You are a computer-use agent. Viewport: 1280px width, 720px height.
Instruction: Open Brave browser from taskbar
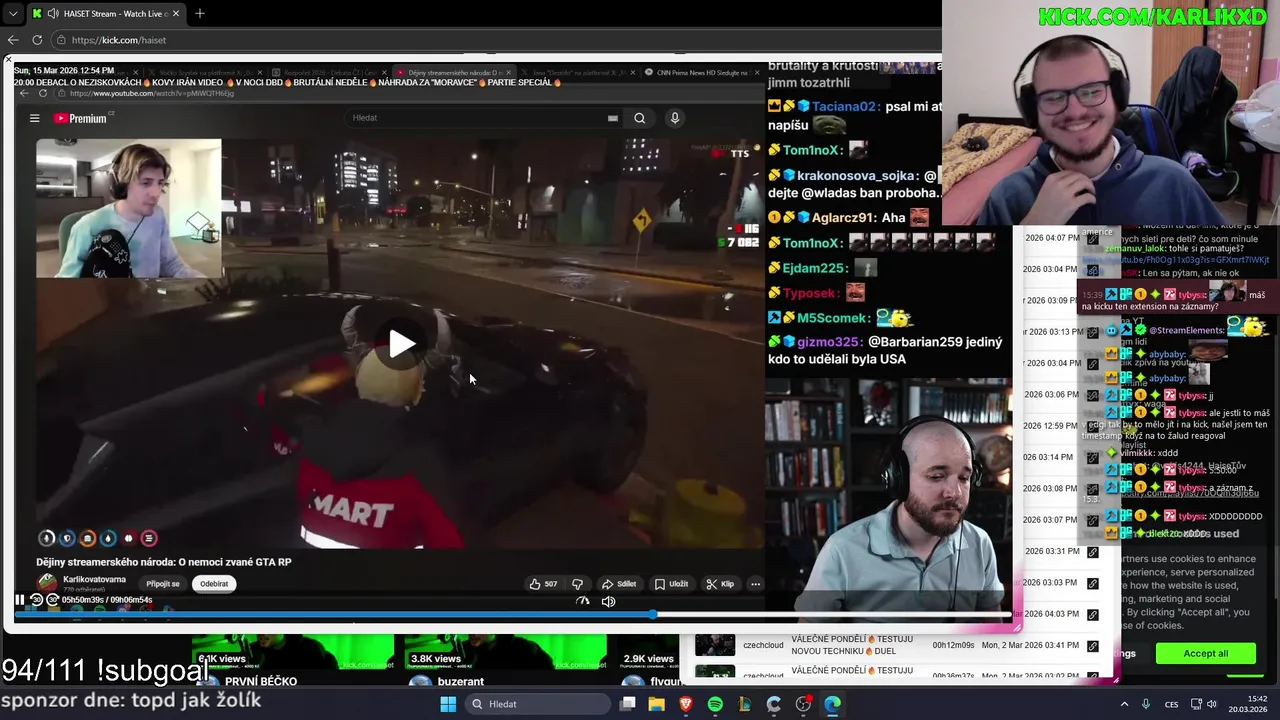point(686,704)
